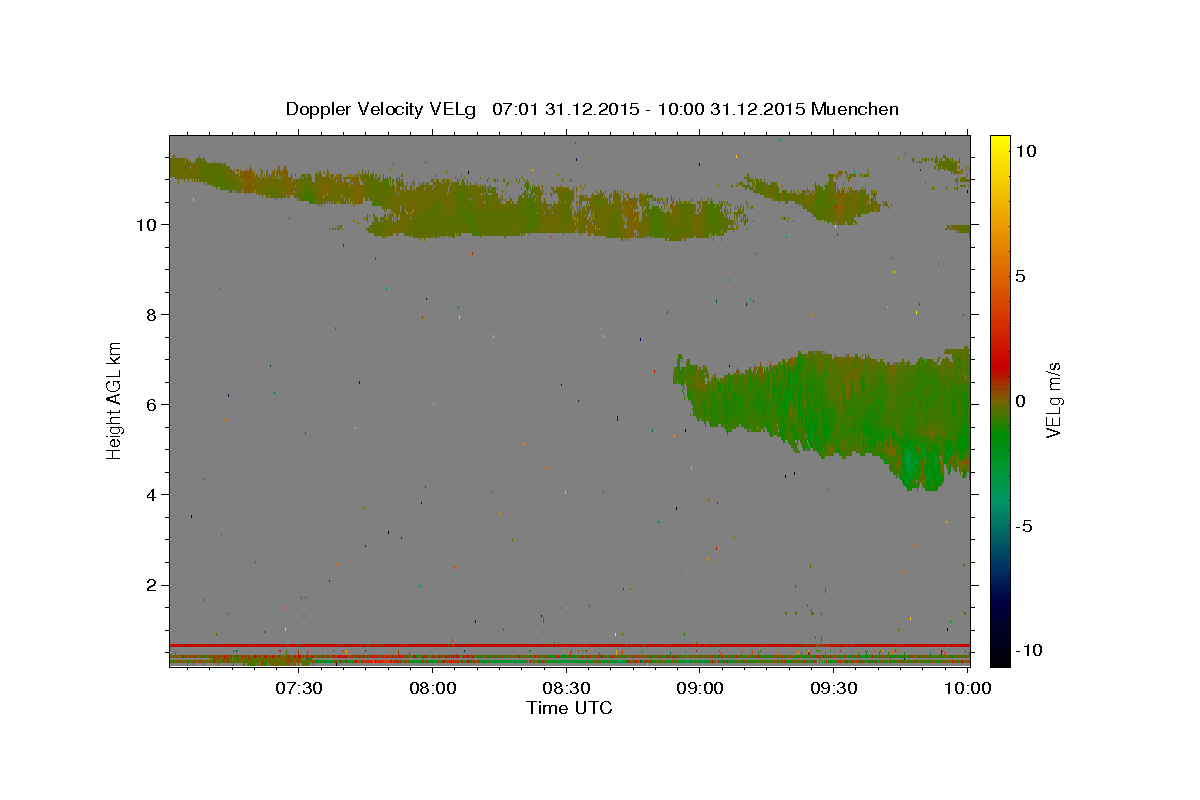Click the red horizontal line near the surface

pos(570,645)
